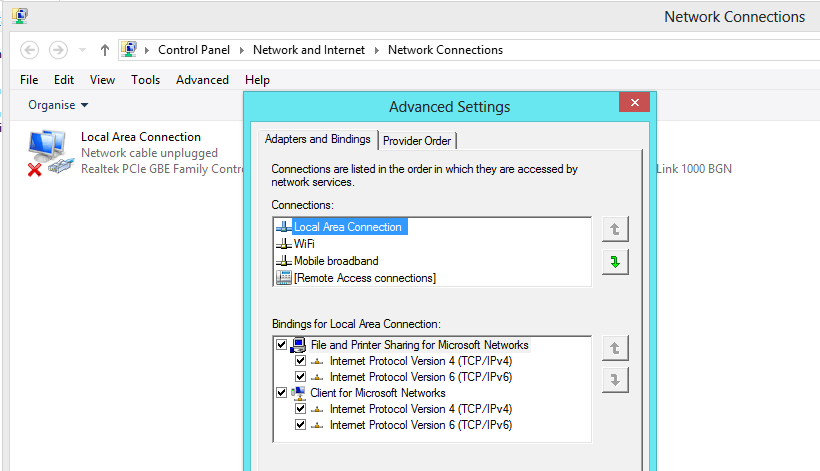This screenshot has width=820, height=471.
Task: Move selected connection down with green arrow
Action: click(x=615, y=262)
